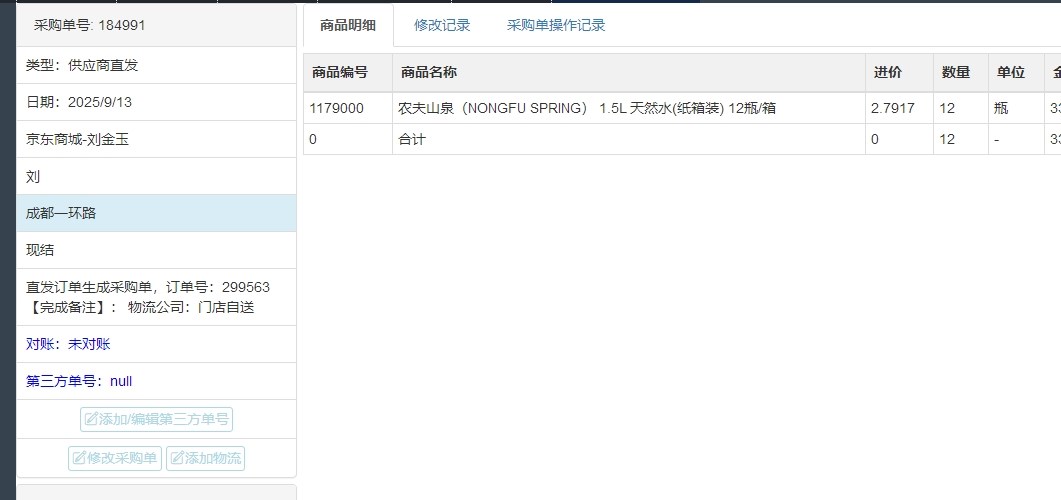Click the 添加/编辑第三方单号 edit button
The height and width of the screenshot is (500, 1061).
click(157, 419)
